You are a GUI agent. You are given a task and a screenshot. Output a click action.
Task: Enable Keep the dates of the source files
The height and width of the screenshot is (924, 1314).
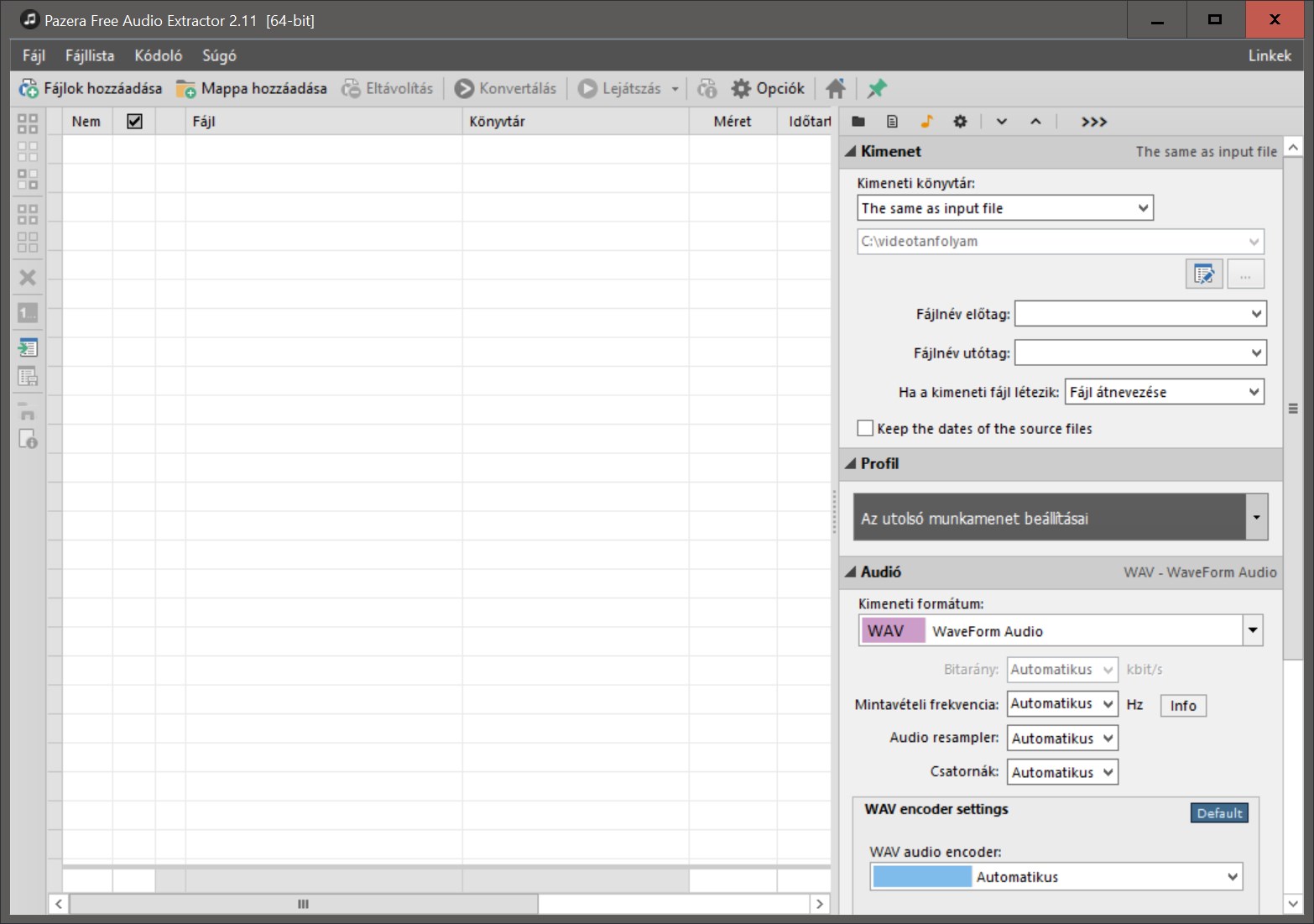point(865,428)
